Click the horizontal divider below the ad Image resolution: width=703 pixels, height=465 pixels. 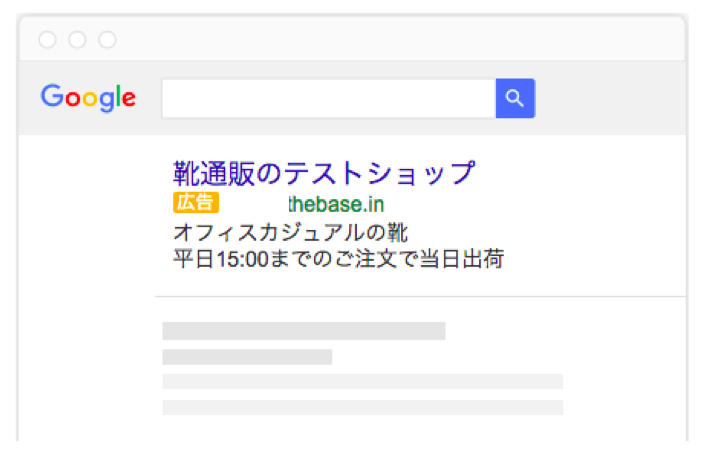pyautogui.click(x=420, y=296)
